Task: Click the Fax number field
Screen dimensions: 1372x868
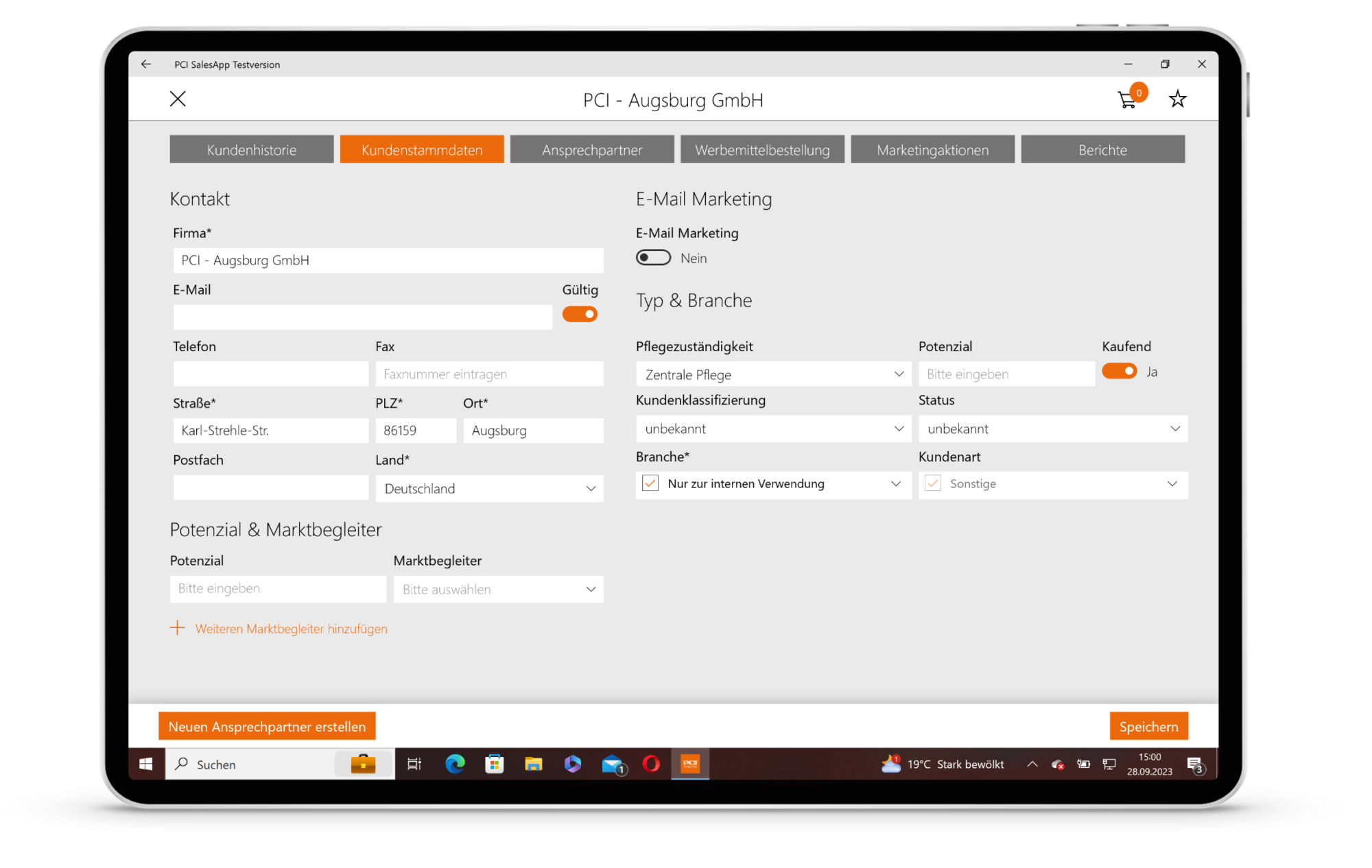Action: tap(489, 374)
